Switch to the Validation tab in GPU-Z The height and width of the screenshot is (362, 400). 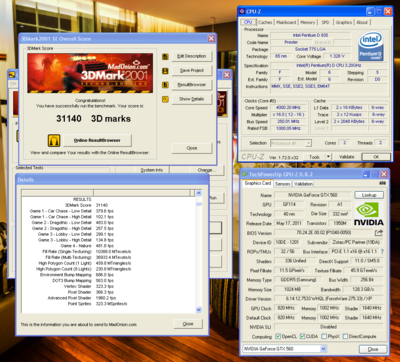(303, 184)
